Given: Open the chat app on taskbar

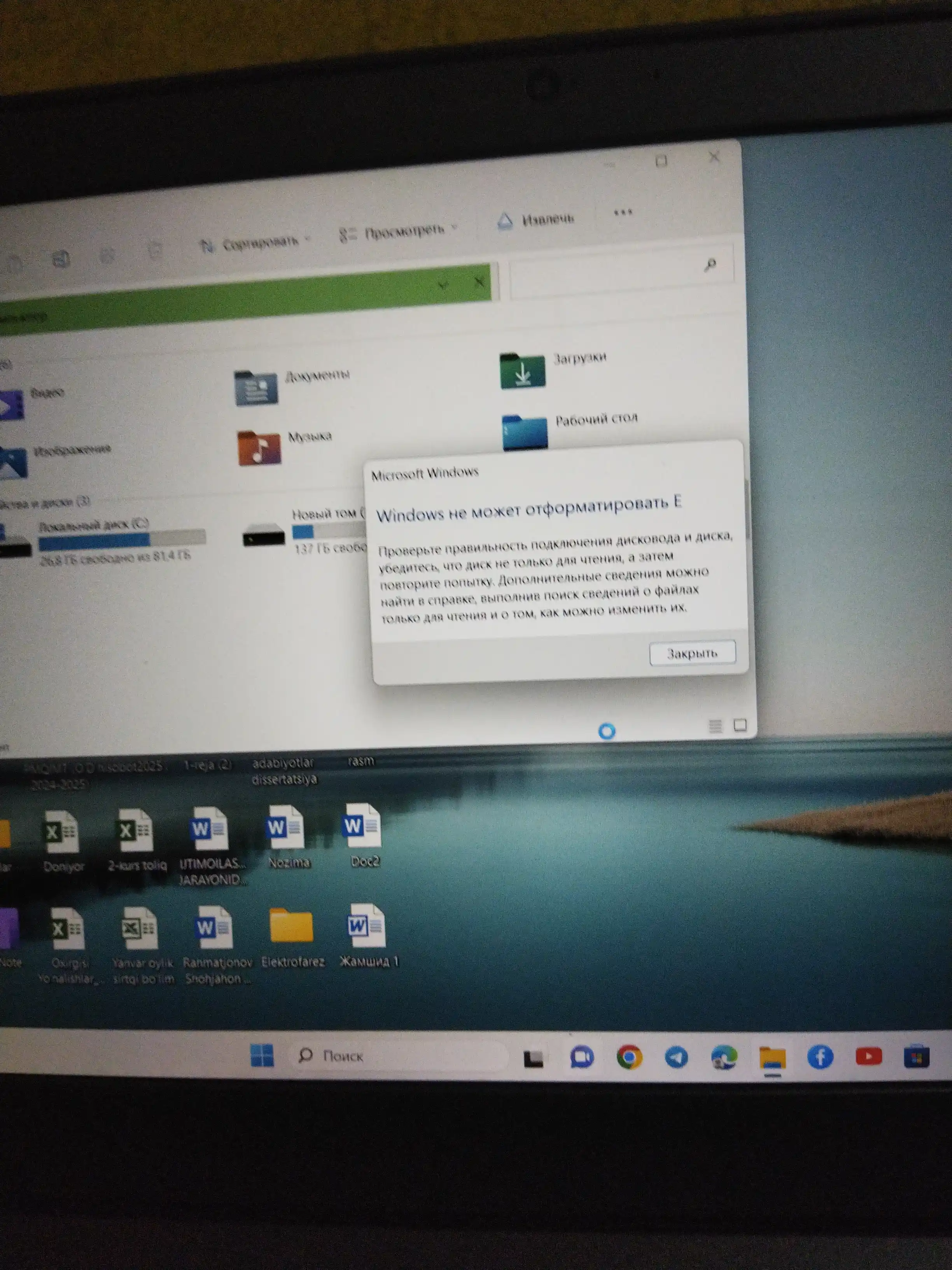Looking at the screenshot, I should click(581, 1057).
